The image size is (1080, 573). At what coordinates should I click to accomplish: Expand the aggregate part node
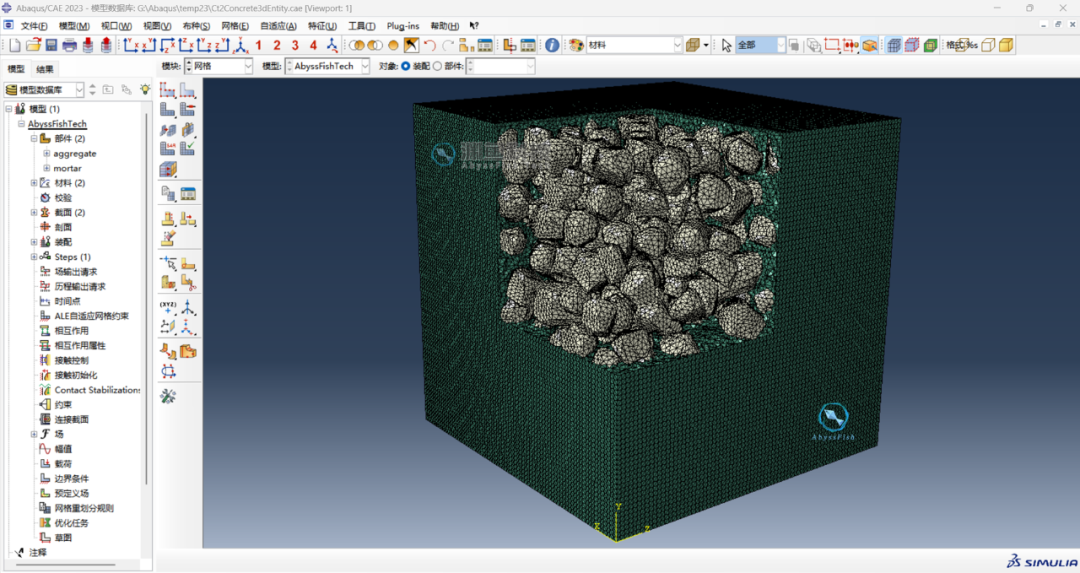[47, 154]
